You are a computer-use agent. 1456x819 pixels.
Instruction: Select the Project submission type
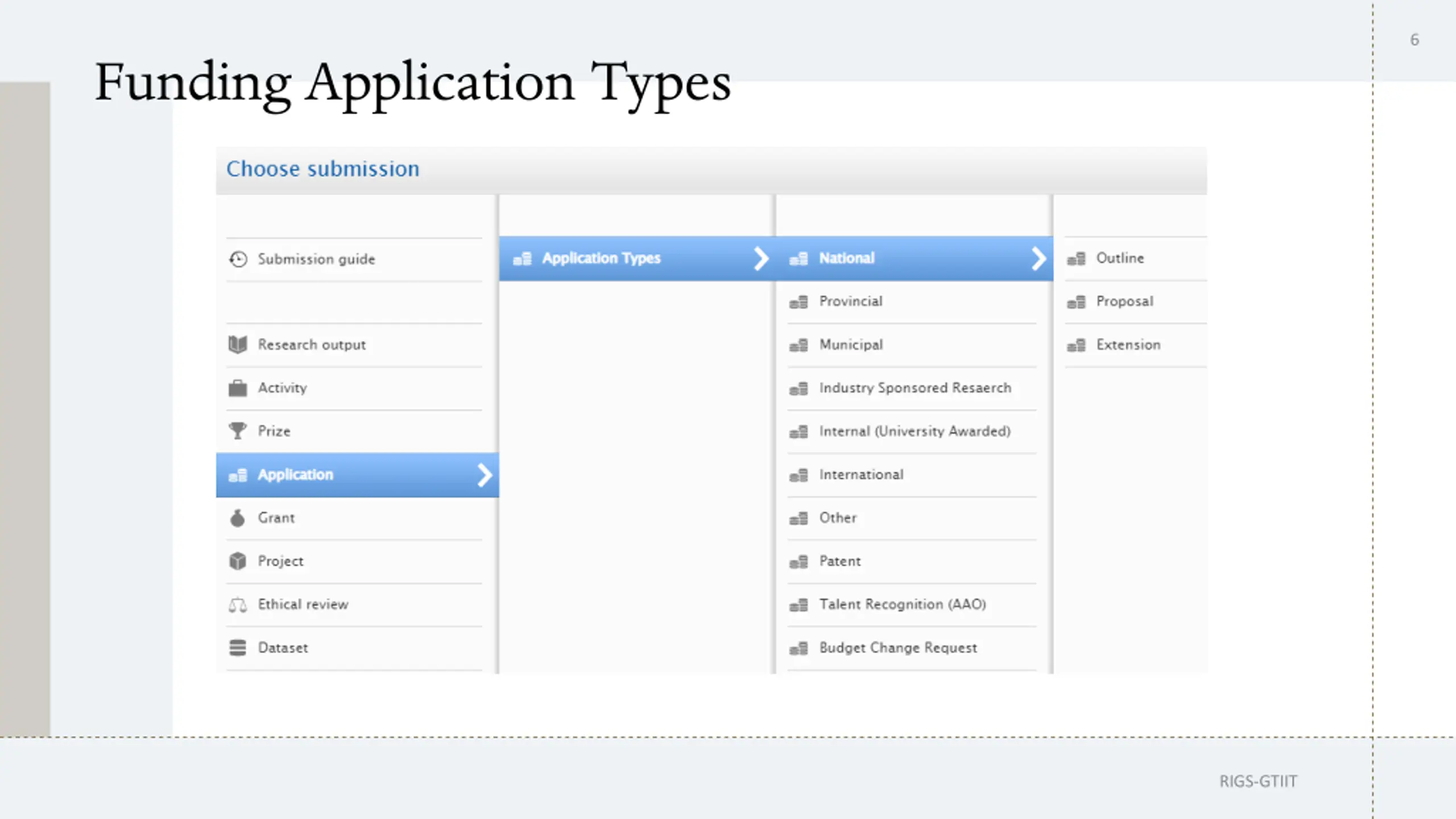[x=354, y=561]
